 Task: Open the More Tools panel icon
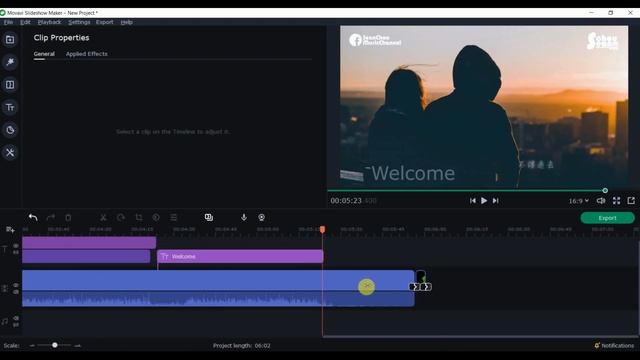[10, 153]
